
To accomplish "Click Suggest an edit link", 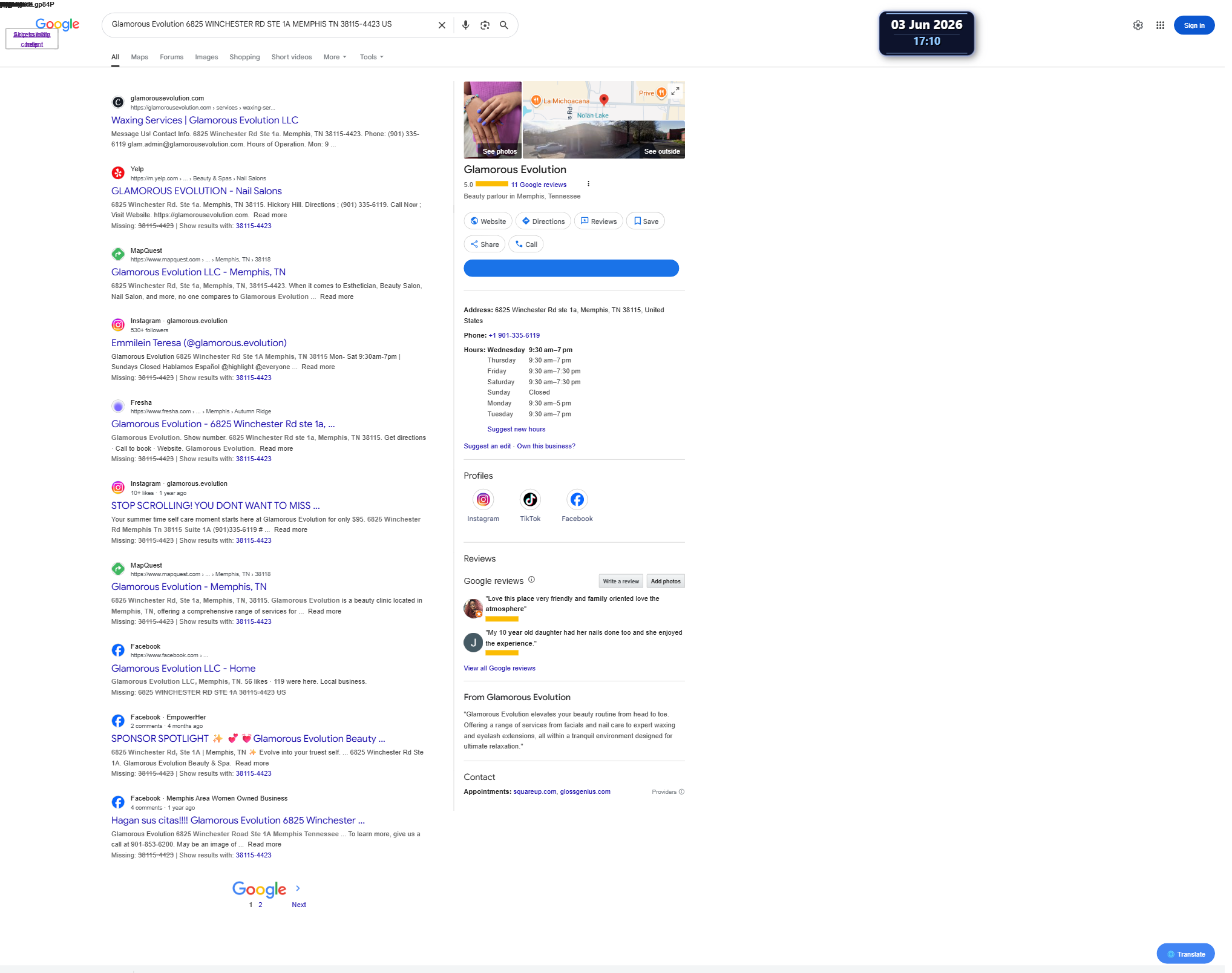I will (487, 446).
